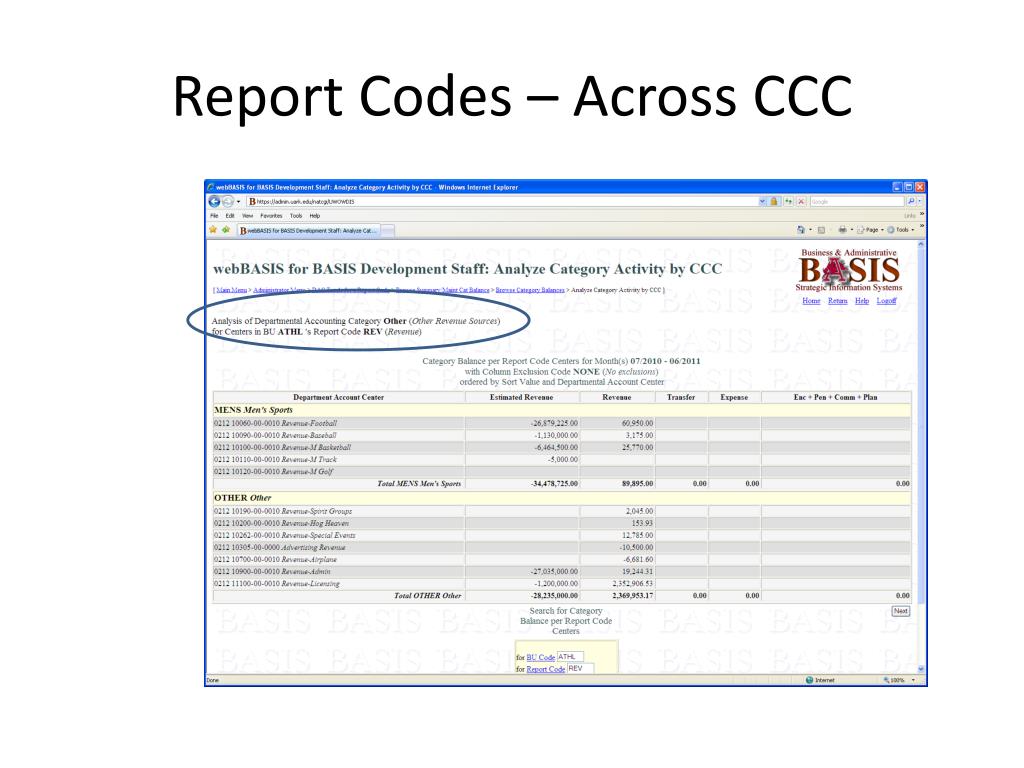The height and width of the screenshot is (768, 1024).
Task: Click the Refresh page icon
Action: tap(788, 202)
